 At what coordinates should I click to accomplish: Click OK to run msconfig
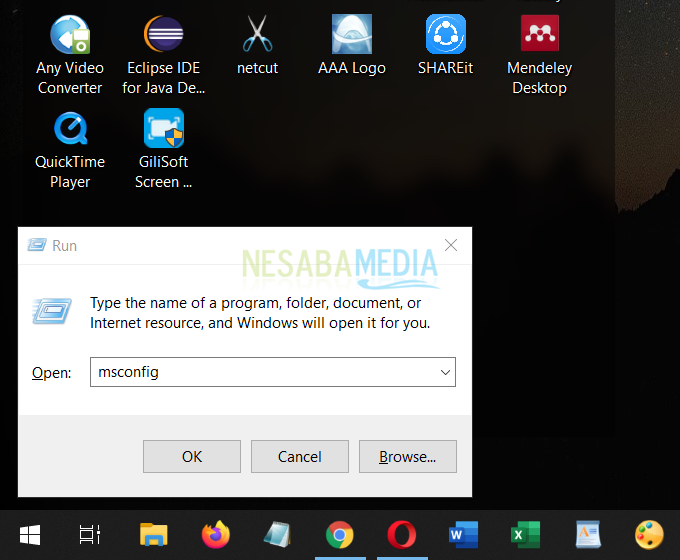192,456
